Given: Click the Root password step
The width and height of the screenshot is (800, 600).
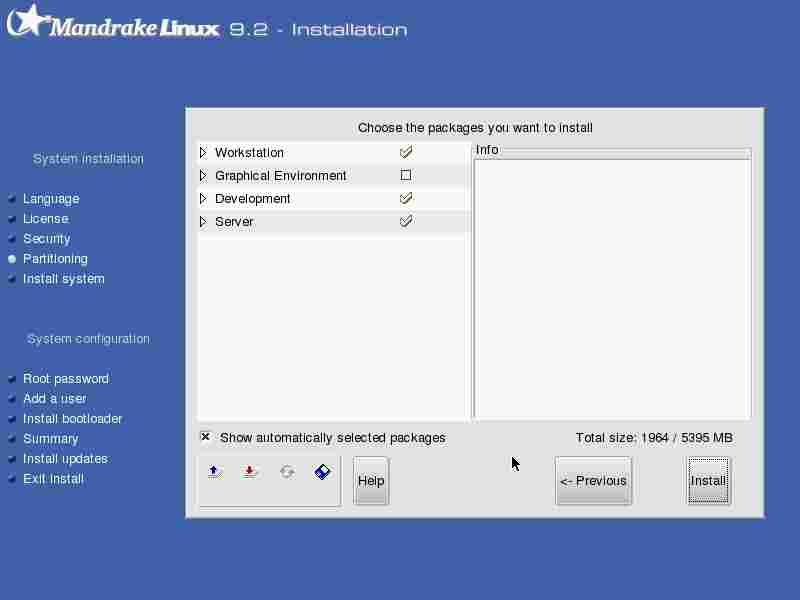Looking at the screenshot, I should click(x=66, y=379).
